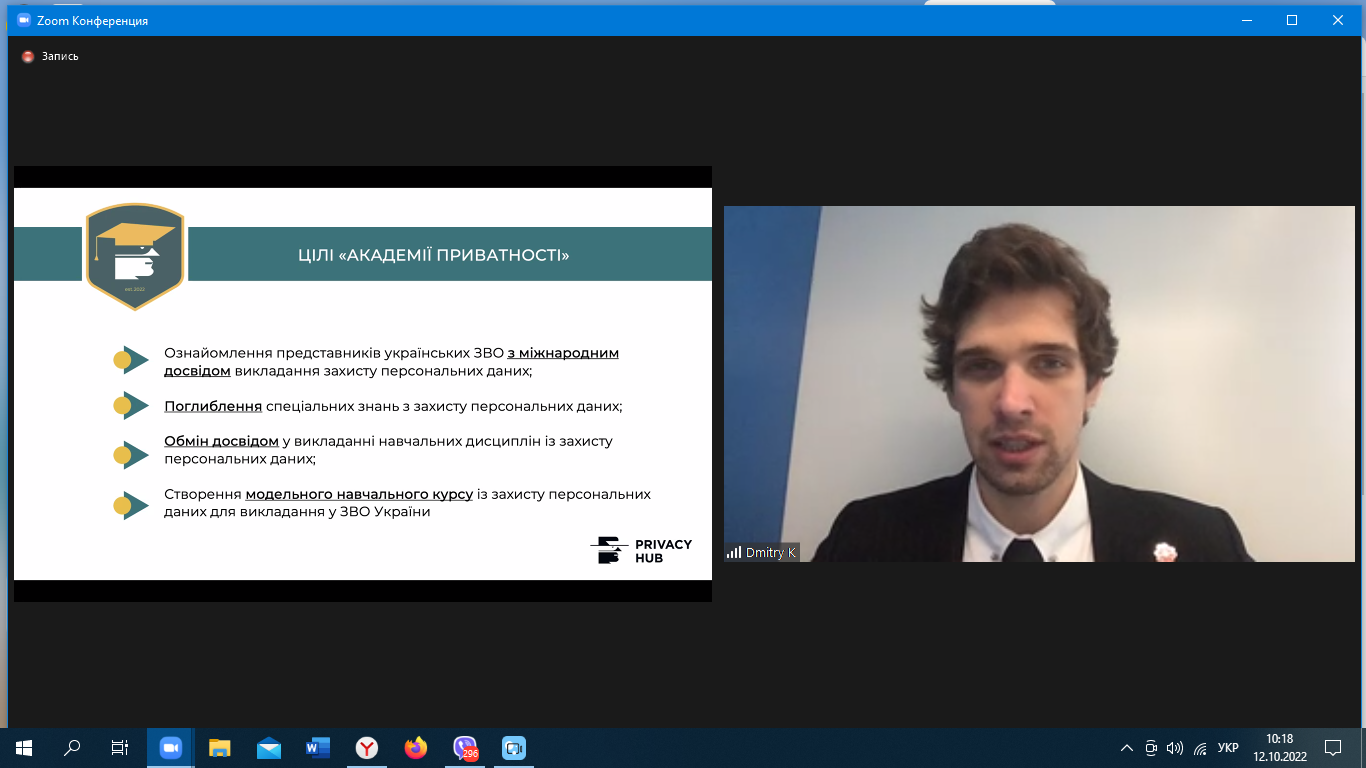Switch to Microsoft Word in the taskbar
Viewport: 1366px width, 768px height.
coord(317,747)
